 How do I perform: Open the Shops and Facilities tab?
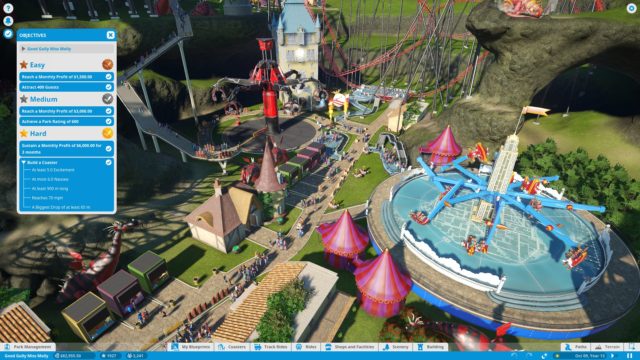point(349,347)
